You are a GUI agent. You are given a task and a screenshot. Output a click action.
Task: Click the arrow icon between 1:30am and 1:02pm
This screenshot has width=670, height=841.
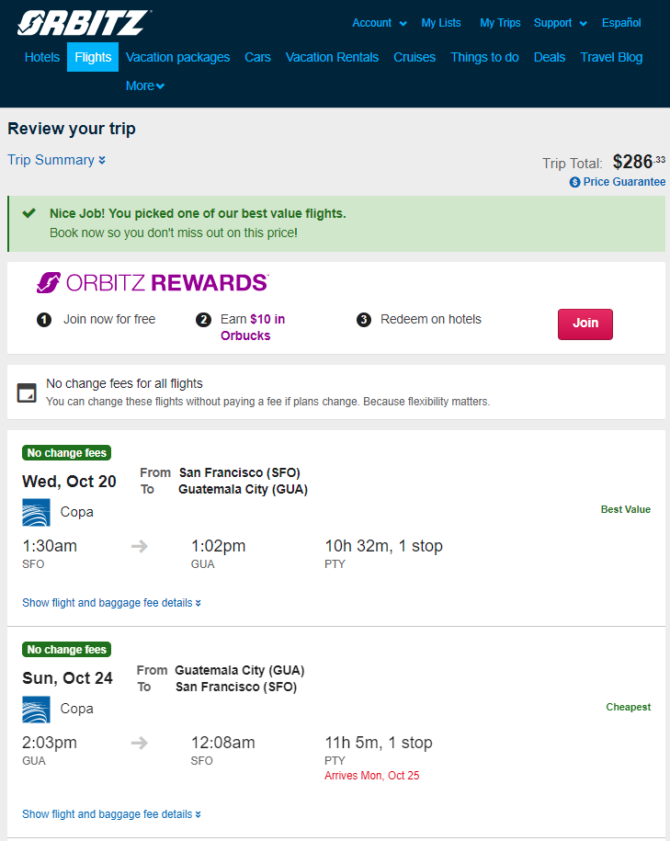click(x=139, y=547)
